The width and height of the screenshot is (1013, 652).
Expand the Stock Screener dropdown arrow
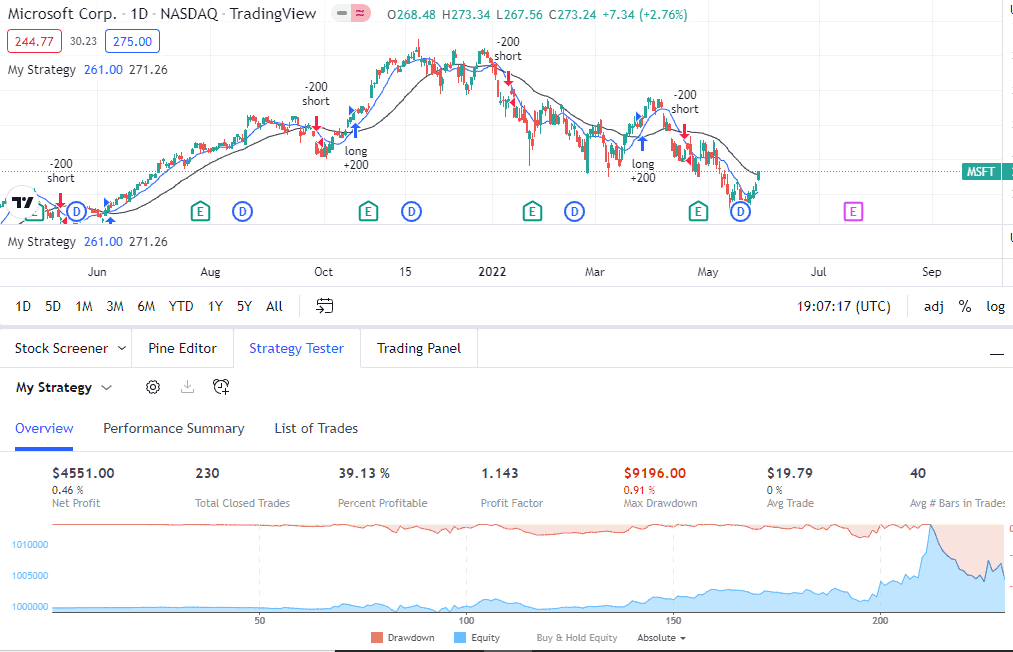121,348
